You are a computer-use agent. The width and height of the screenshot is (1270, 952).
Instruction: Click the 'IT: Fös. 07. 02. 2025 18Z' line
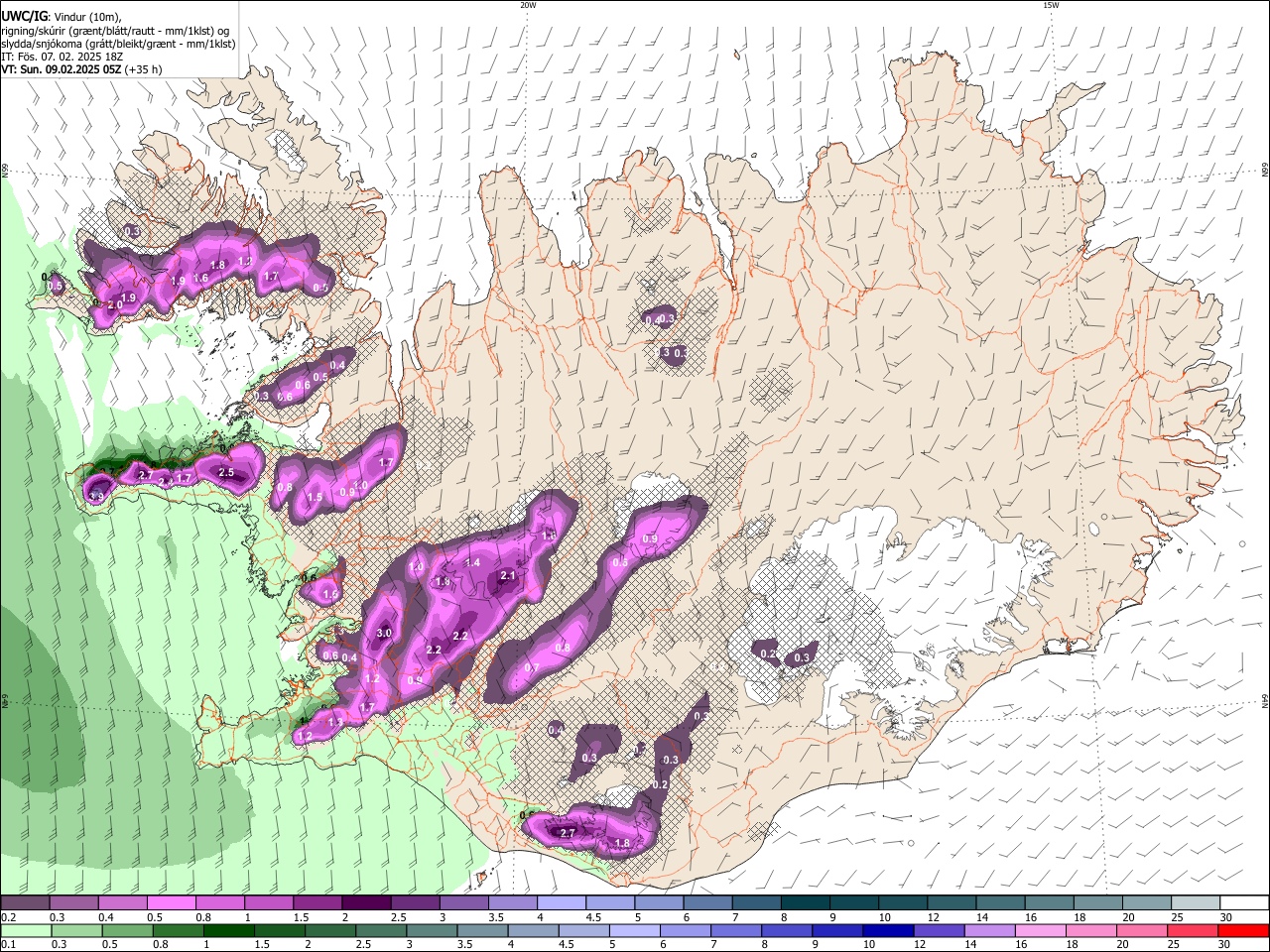[62, 57]
